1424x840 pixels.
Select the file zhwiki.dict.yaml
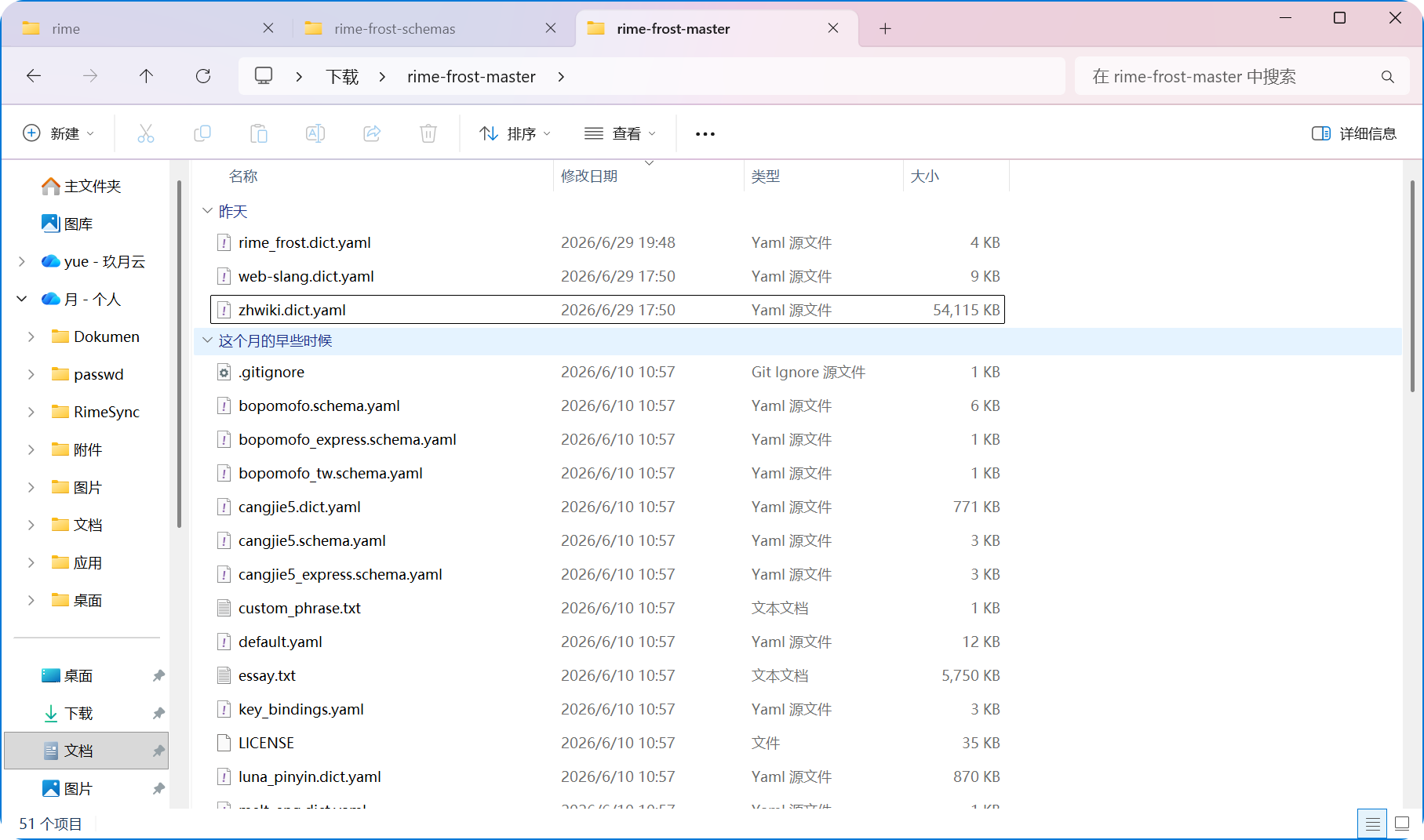(607, 309)
